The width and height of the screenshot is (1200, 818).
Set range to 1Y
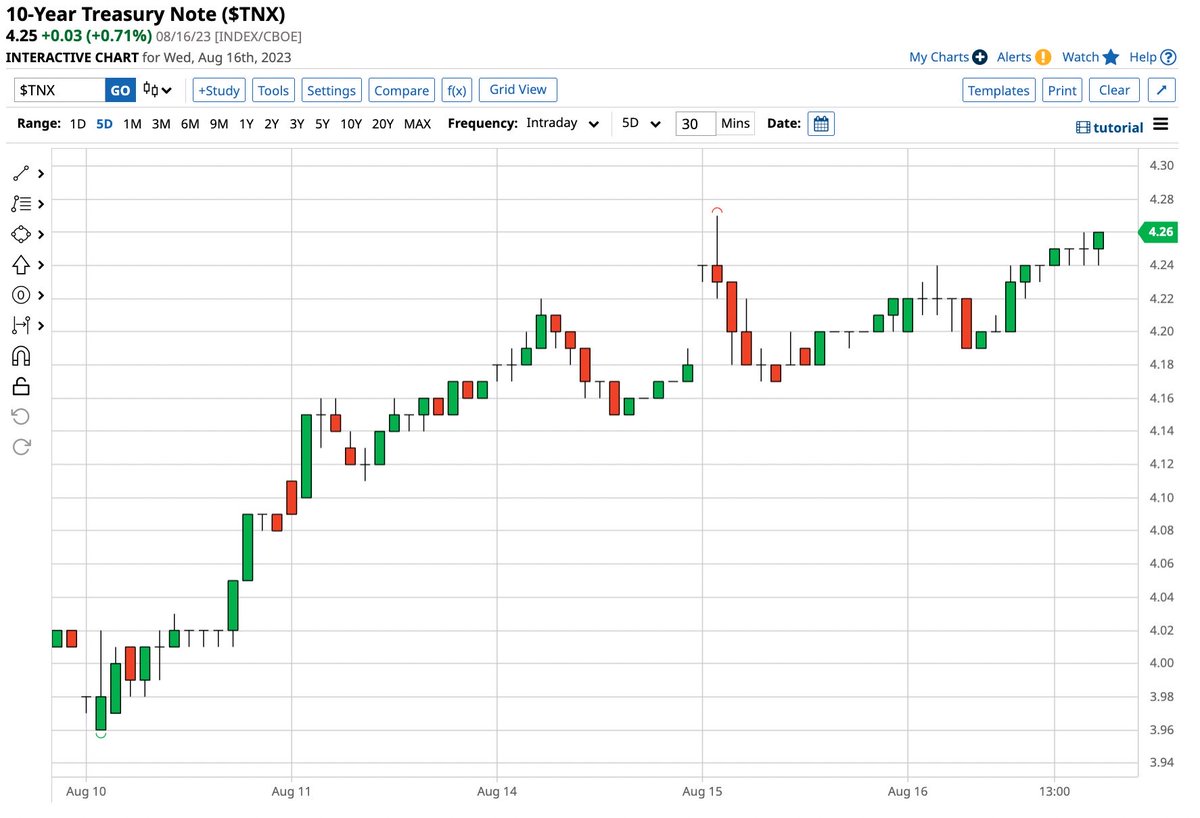coord(246,124)
